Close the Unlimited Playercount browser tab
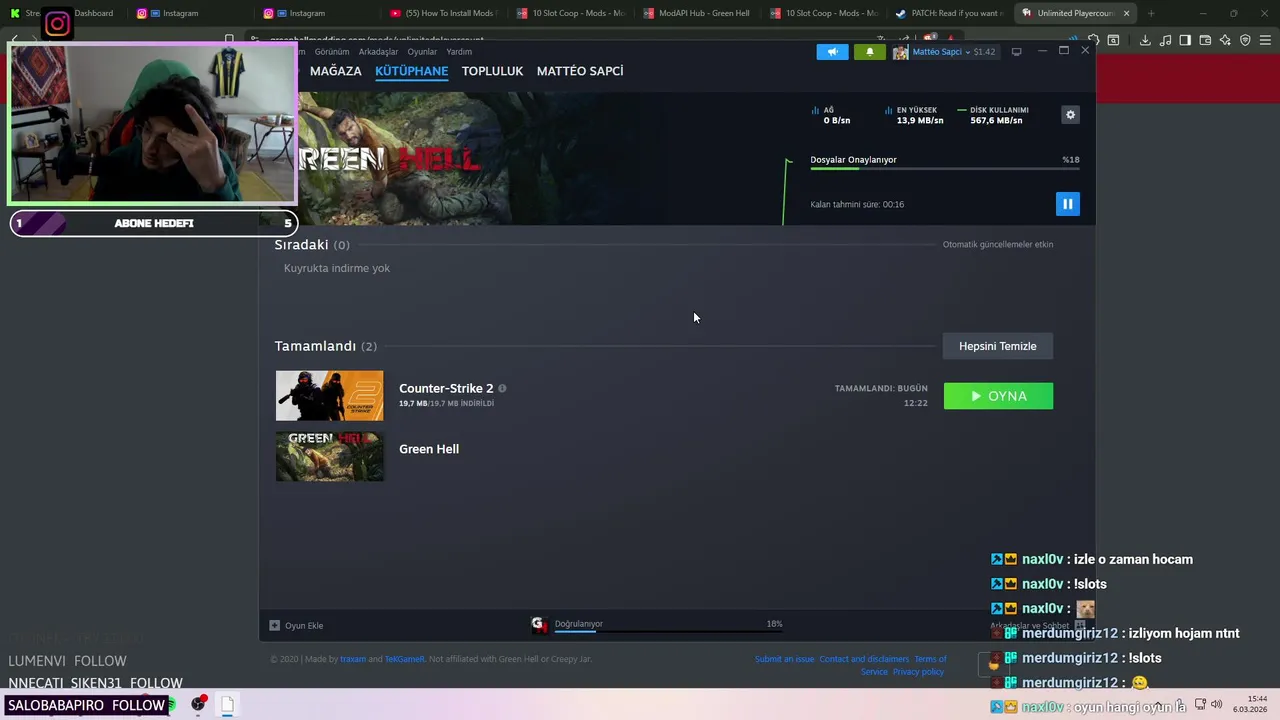This screenshot has height=720, width=1280. click(x=1127, y=13)
